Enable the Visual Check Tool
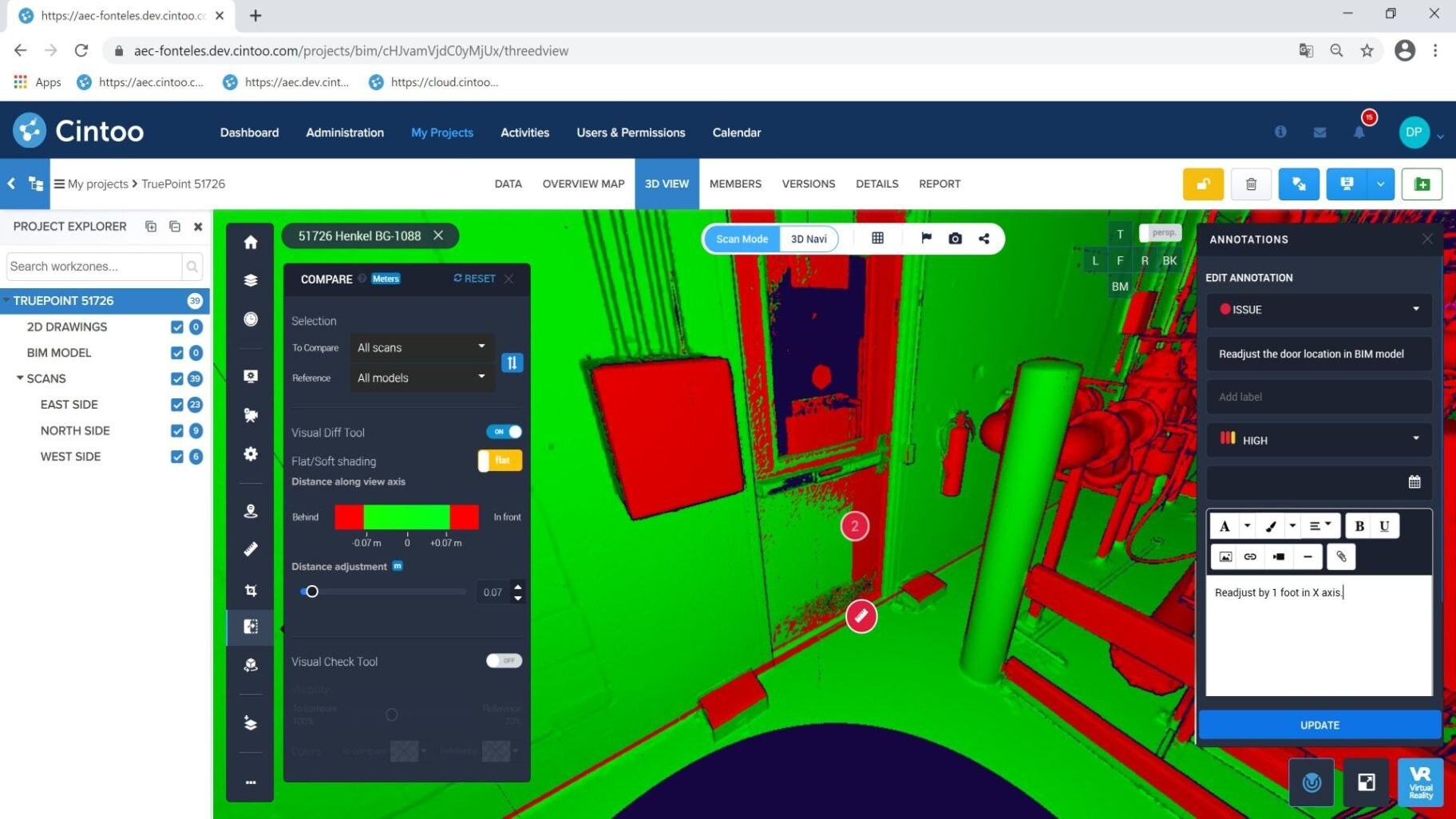Viewport: 1456px width, 819px height. coord(503,660)
